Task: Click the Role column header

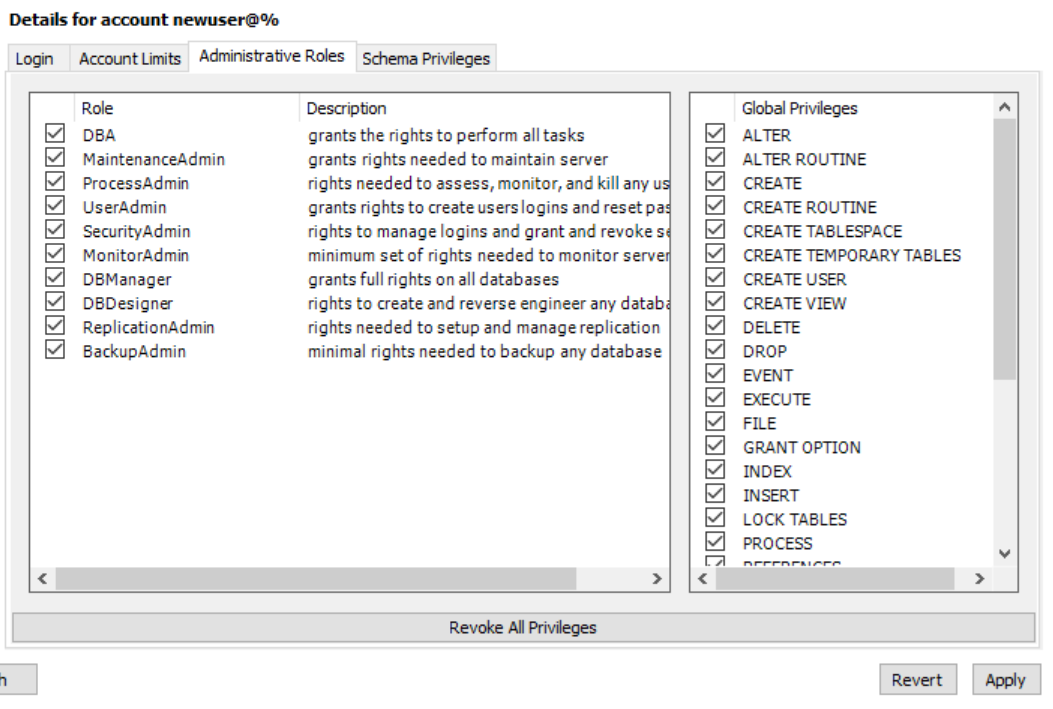Action: [x=186, y=108]
